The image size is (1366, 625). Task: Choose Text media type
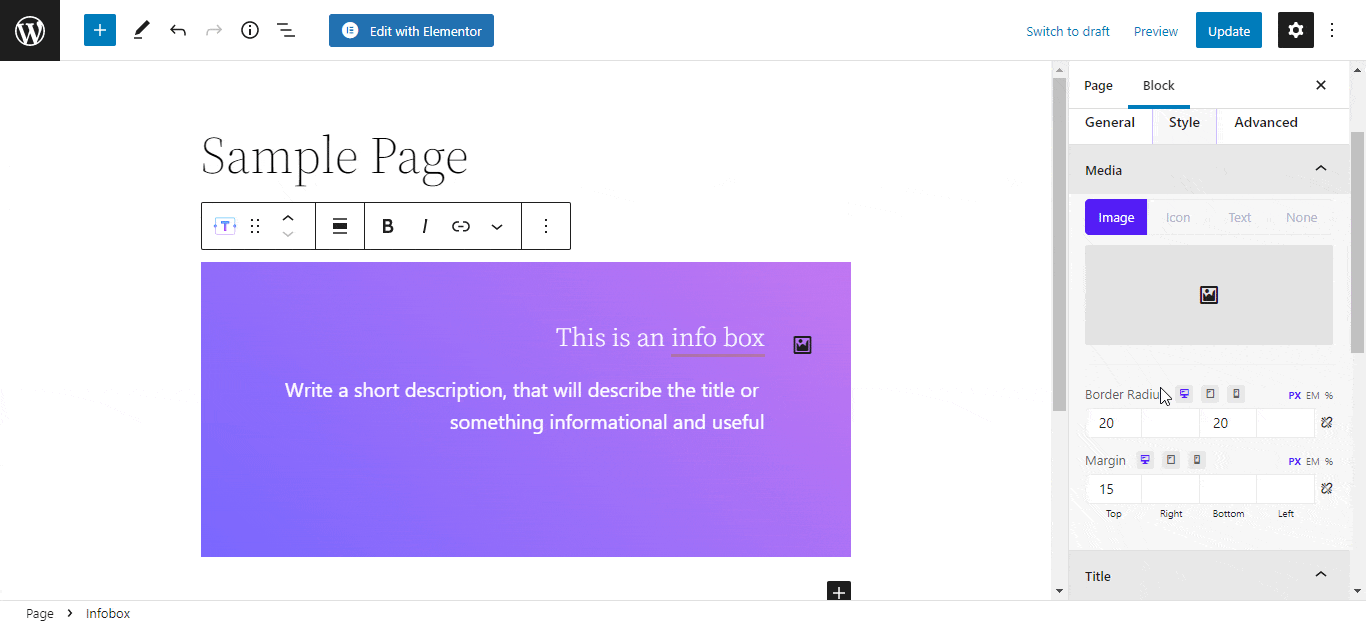click(1240, 217)
